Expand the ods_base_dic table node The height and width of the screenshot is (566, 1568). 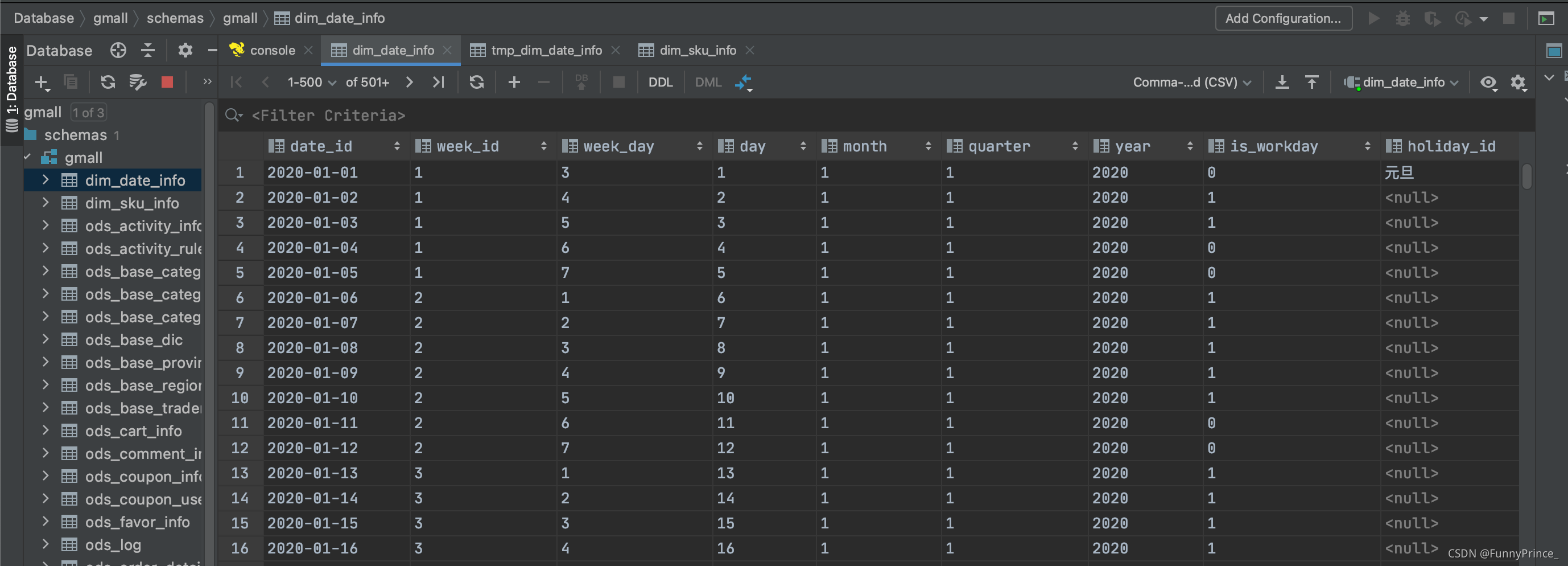pyautogui.click(x=45, y=339)
